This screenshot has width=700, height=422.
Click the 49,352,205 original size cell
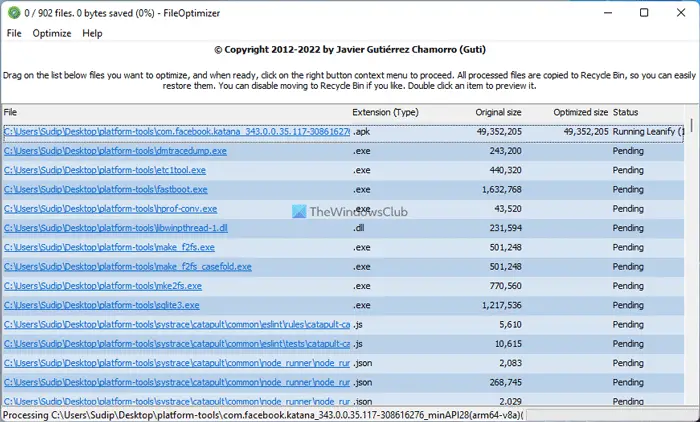click(499, 131)
